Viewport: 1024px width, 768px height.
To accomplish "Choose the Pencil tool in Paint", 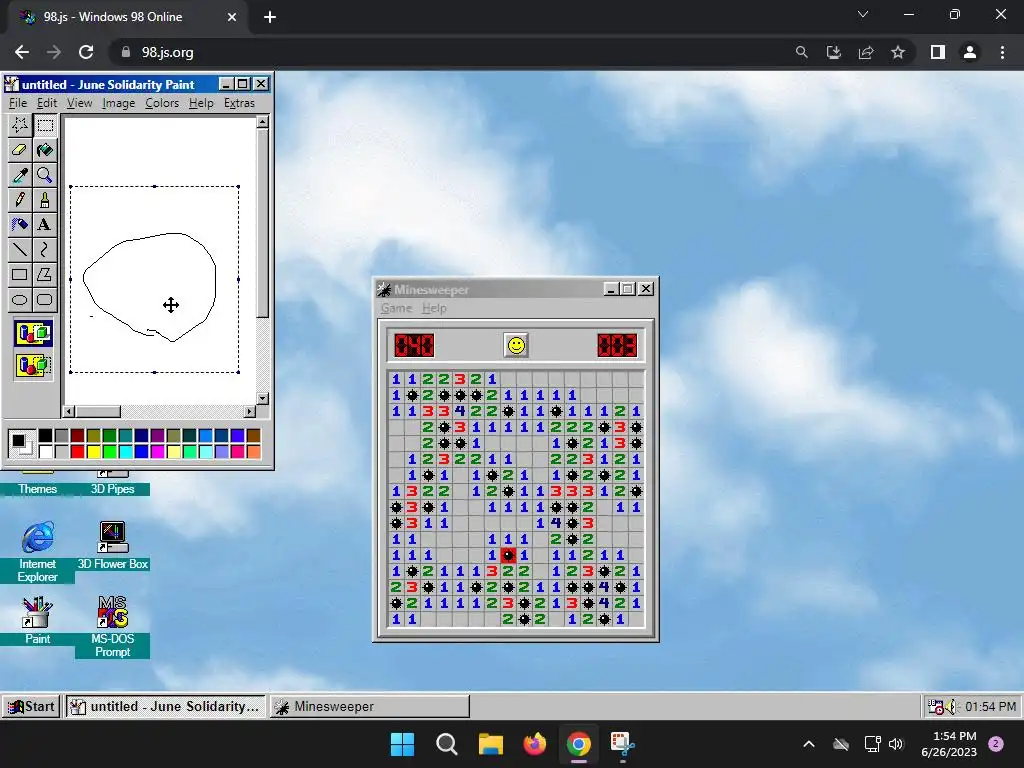I will (x=20, y=200).
